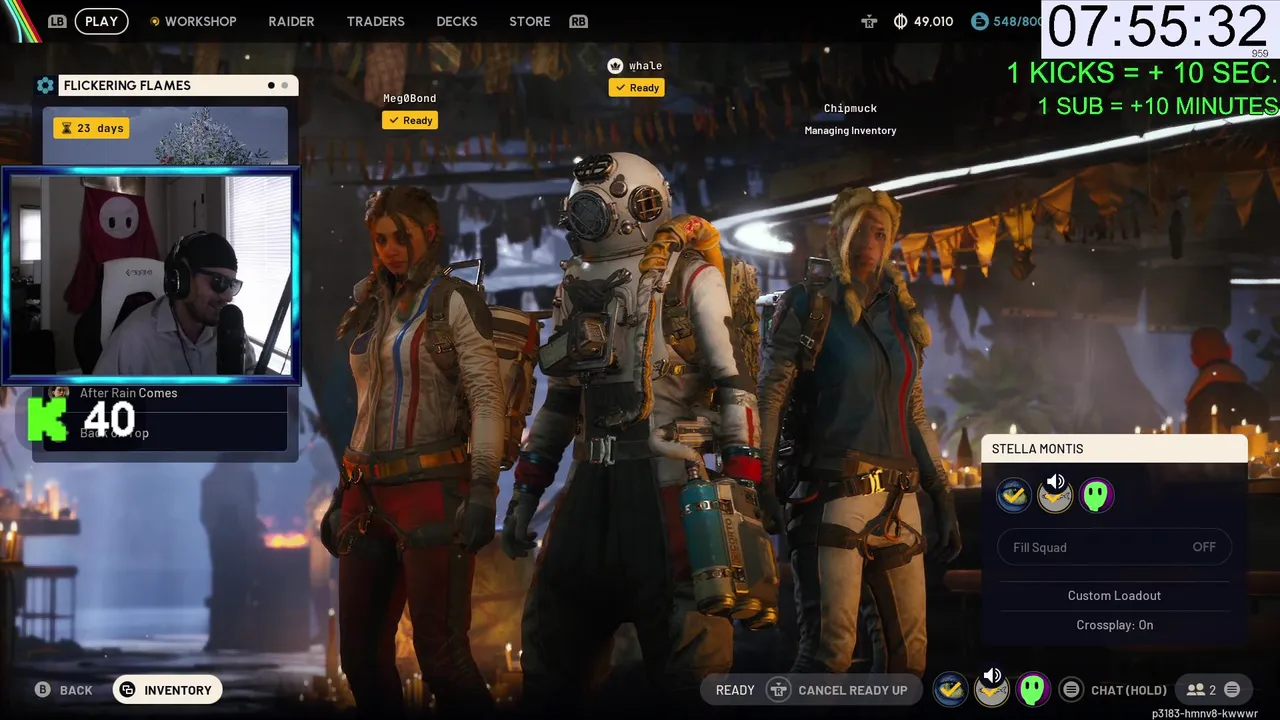Click the blue token currency icon

click(979, 21)
